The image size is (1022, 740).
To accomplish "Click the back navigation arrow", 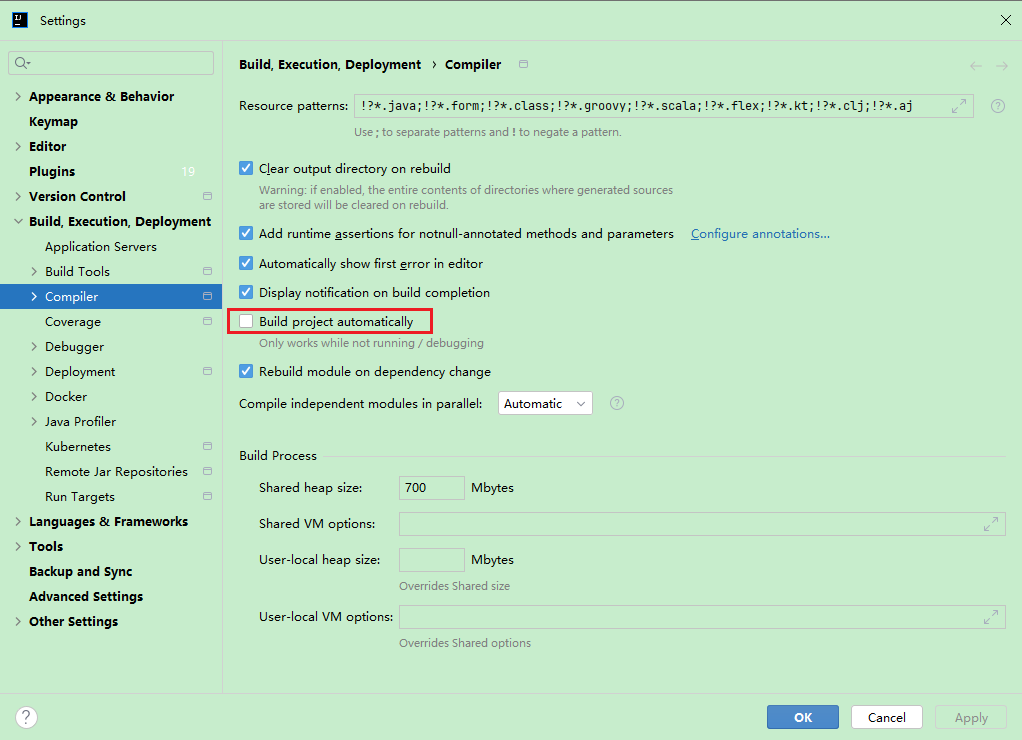I will point(976,66).
